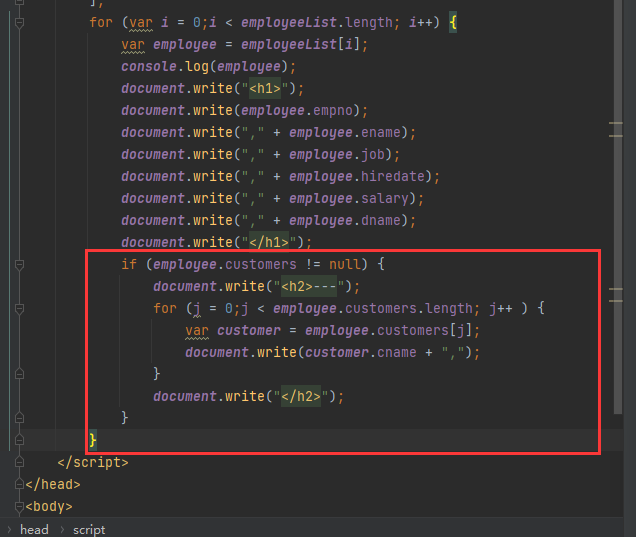The height and width of the screenshot is (537, 636).
Task: Click fold end marker beside closing head tag
Action: click(19, 485)
